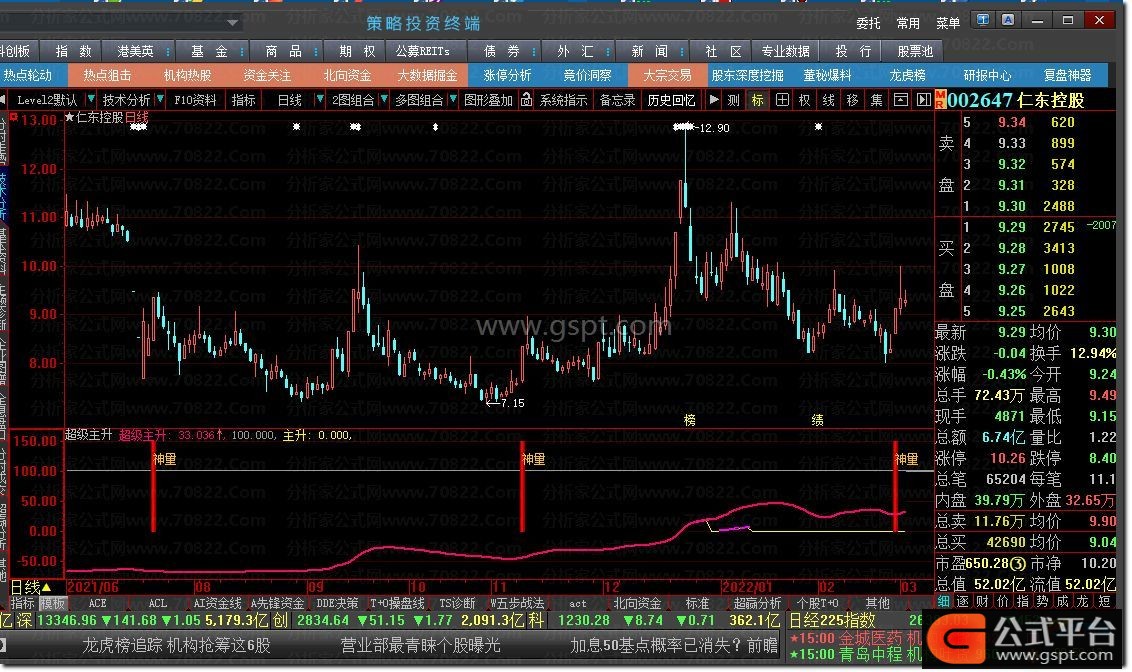
Task: Select the 线 line drawing icon
Action: [828, 100]
